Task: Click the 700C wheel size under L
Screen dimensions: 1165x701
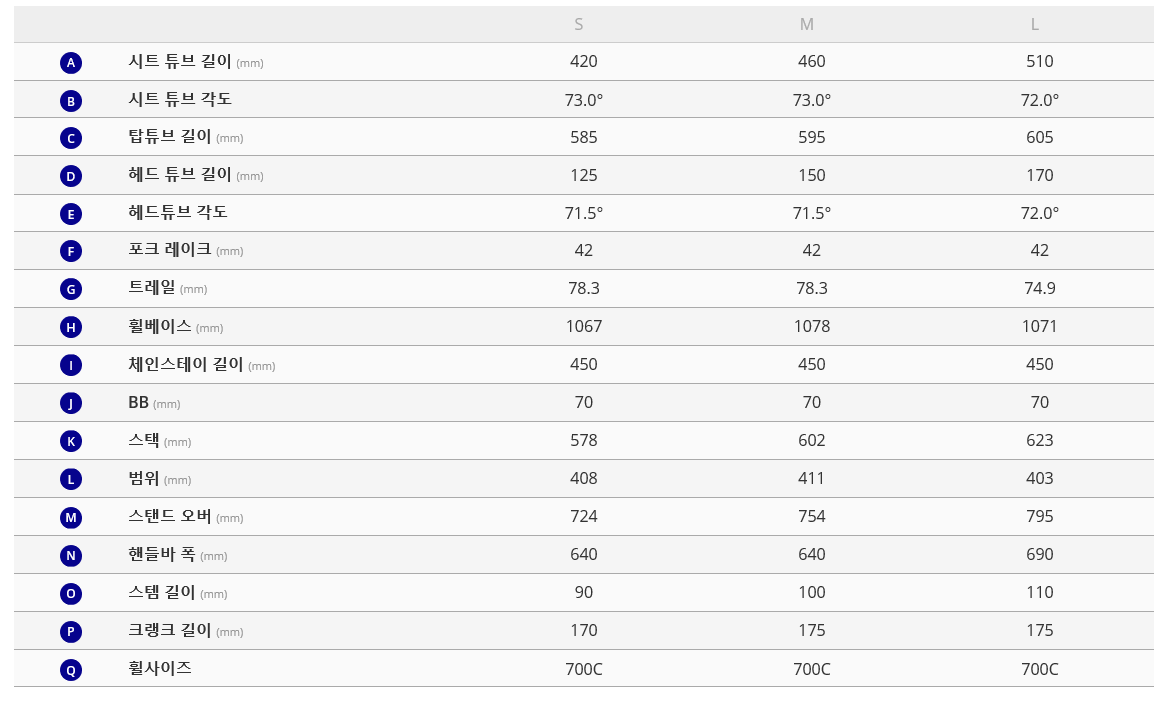Action: pyautogui.click(x=1040, y=669)
